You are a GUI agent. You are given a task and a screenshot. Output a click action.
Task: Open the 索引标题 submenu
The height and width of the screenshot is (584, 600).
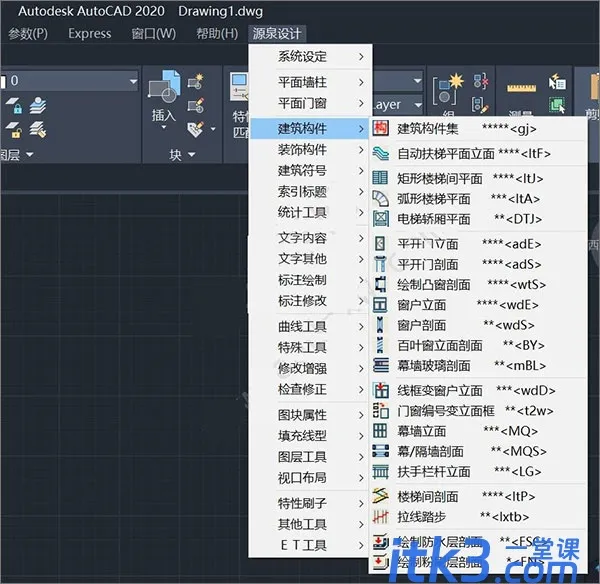[x=310, y=192]
